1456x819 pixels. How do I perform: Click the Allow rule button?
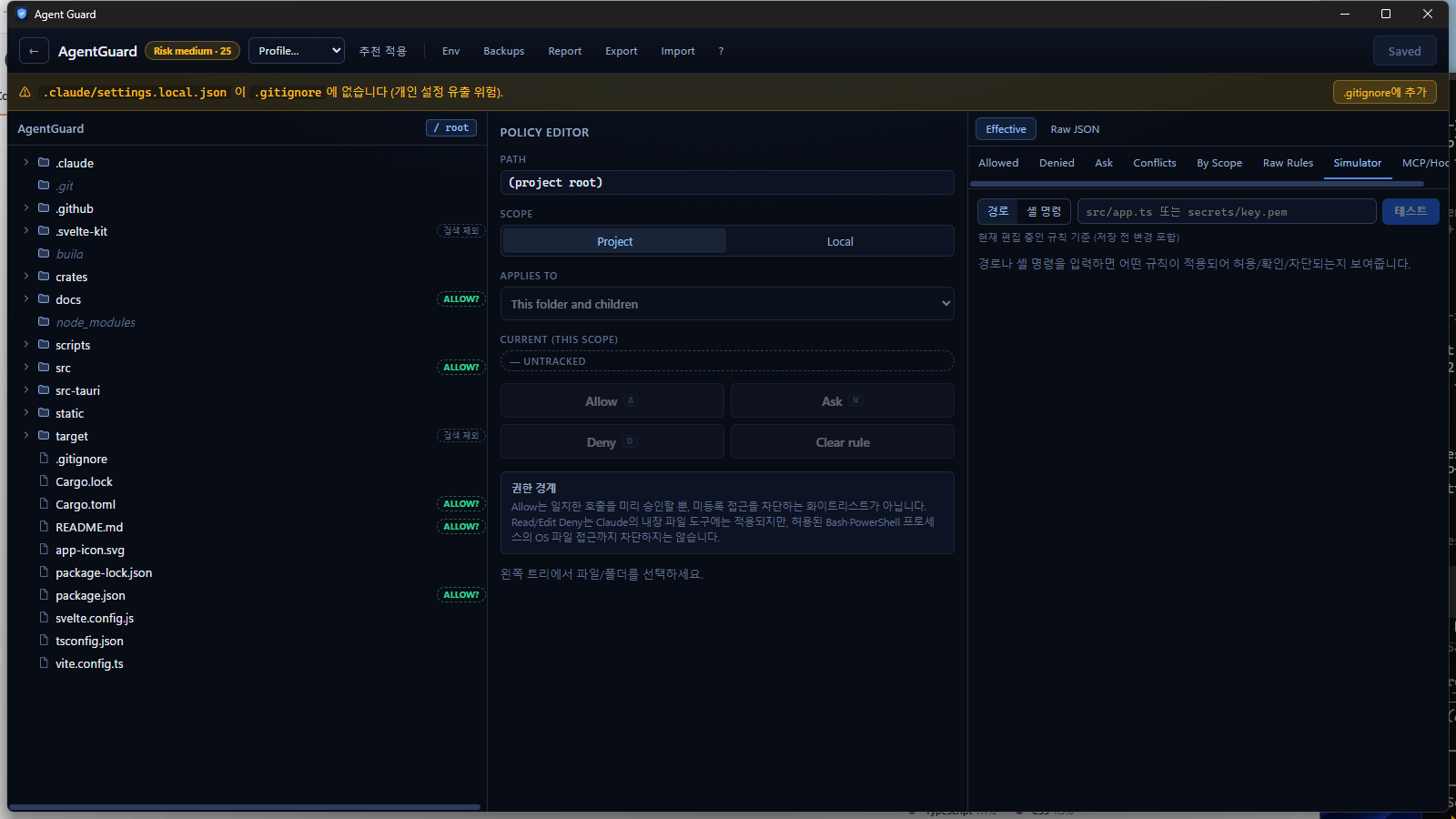pos(612,401)
